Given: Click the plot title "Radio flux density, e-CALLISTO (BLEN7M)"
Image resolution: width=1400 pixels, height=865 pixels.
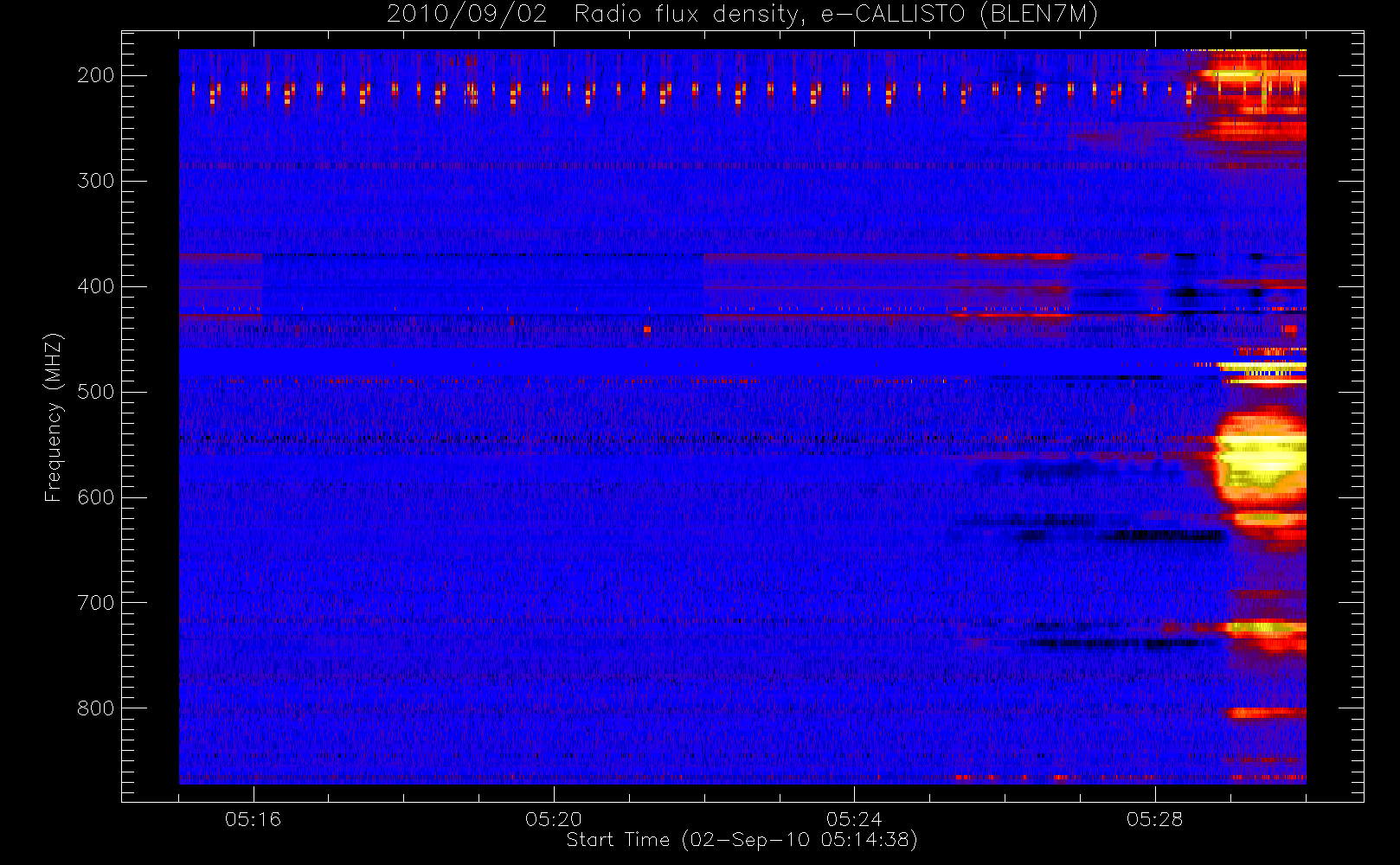Looking at the screenshot, I should tap(836, 15).
